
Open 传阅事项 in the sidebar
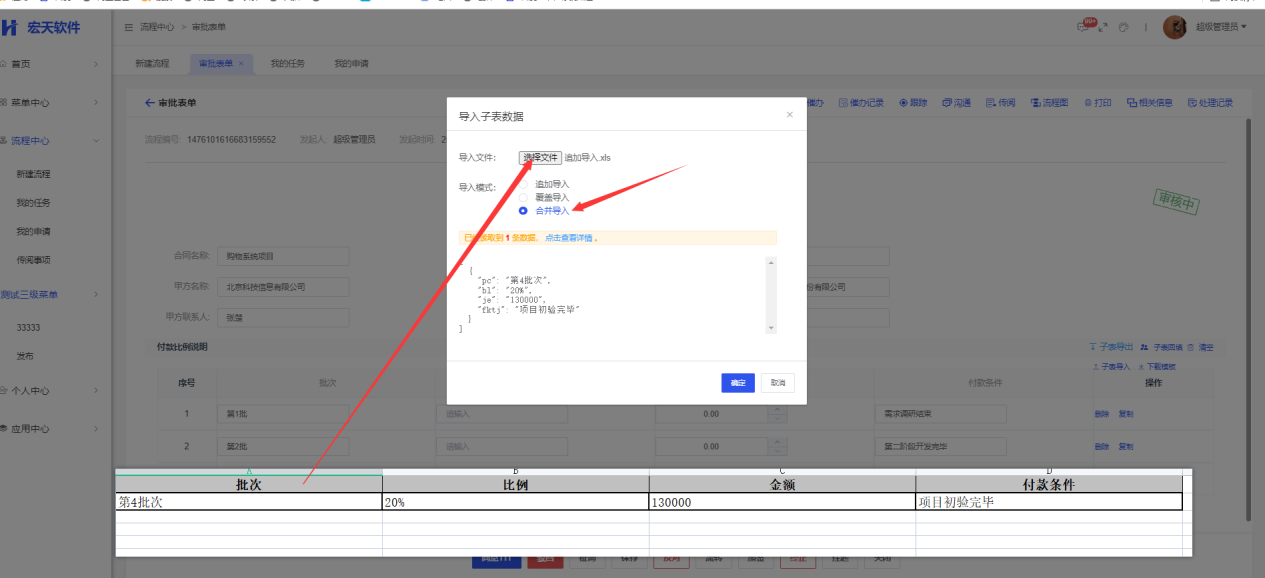(33, 260)
